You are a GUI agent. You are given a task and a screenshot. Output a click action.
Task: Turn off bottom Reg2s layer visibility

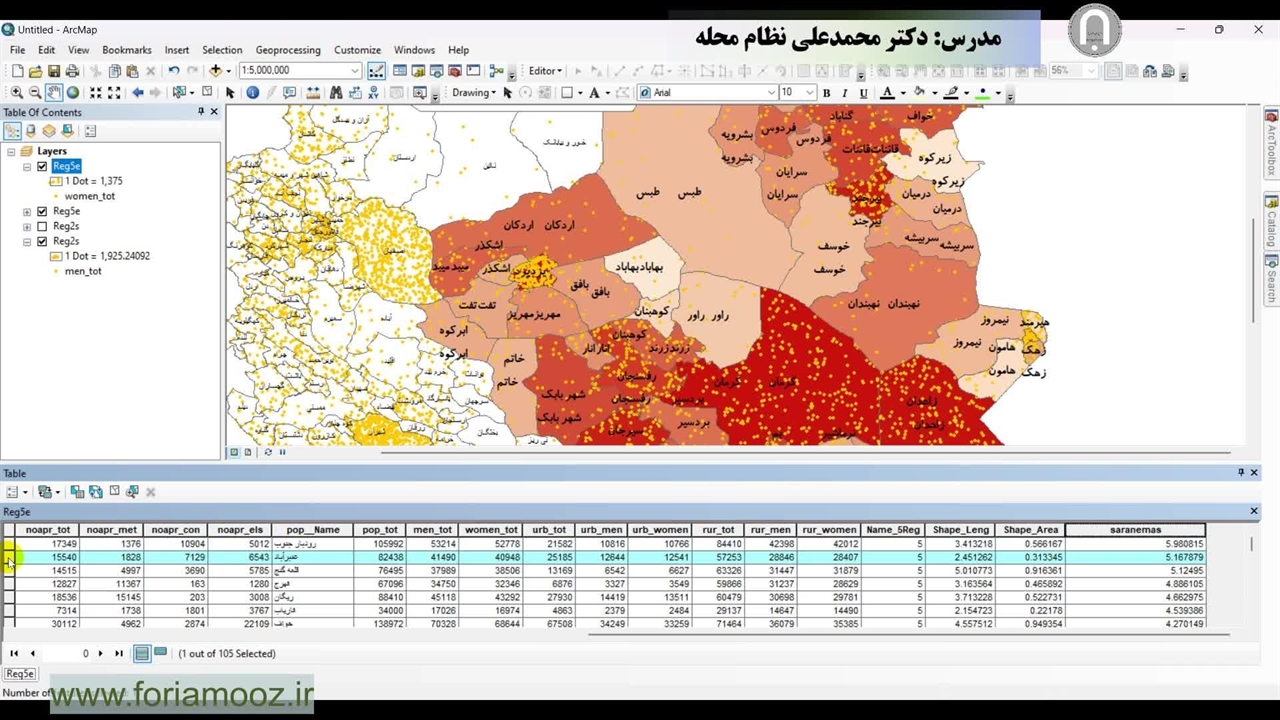(x=42, y=242)
